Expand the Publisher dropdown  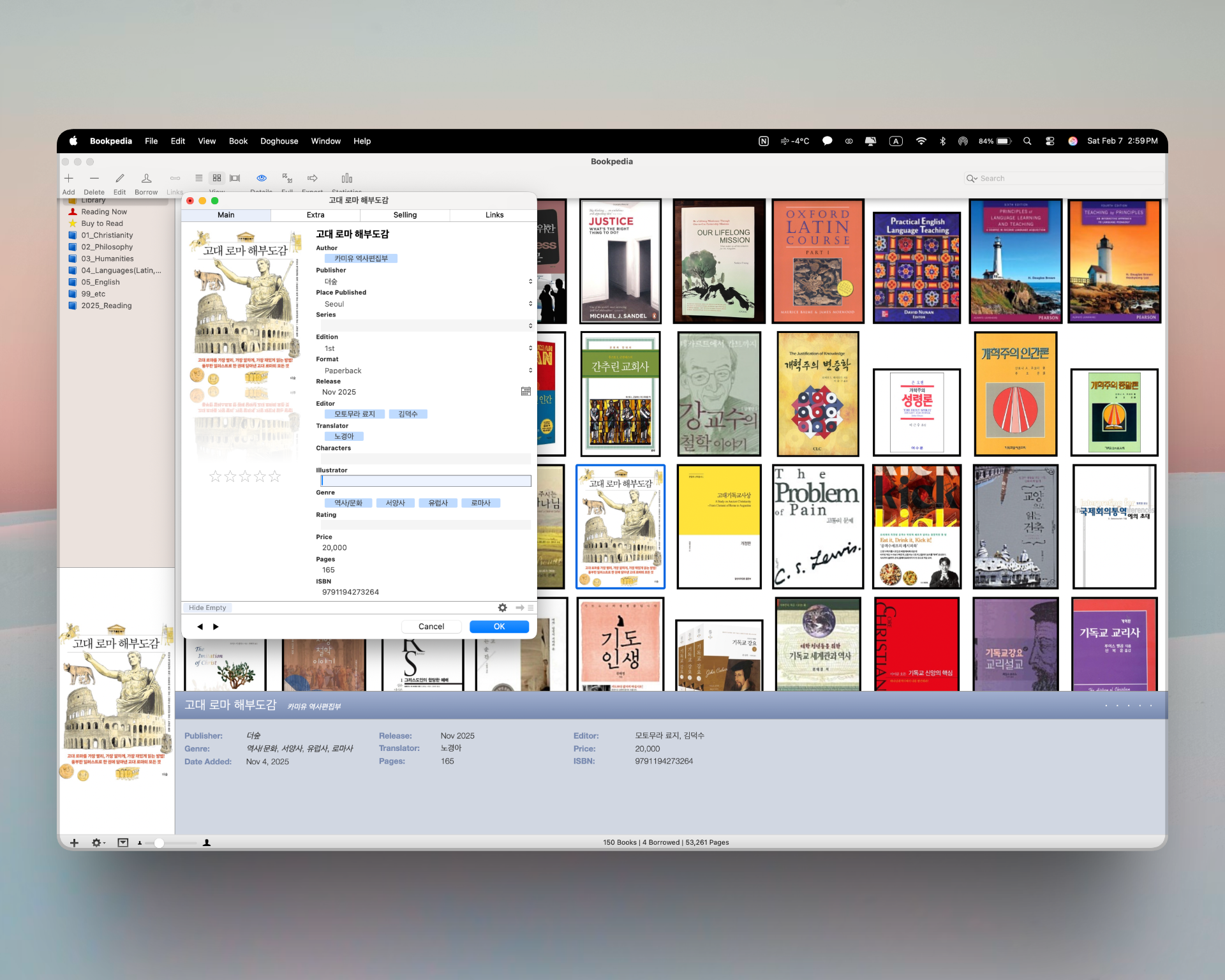[x=530, y=281]
